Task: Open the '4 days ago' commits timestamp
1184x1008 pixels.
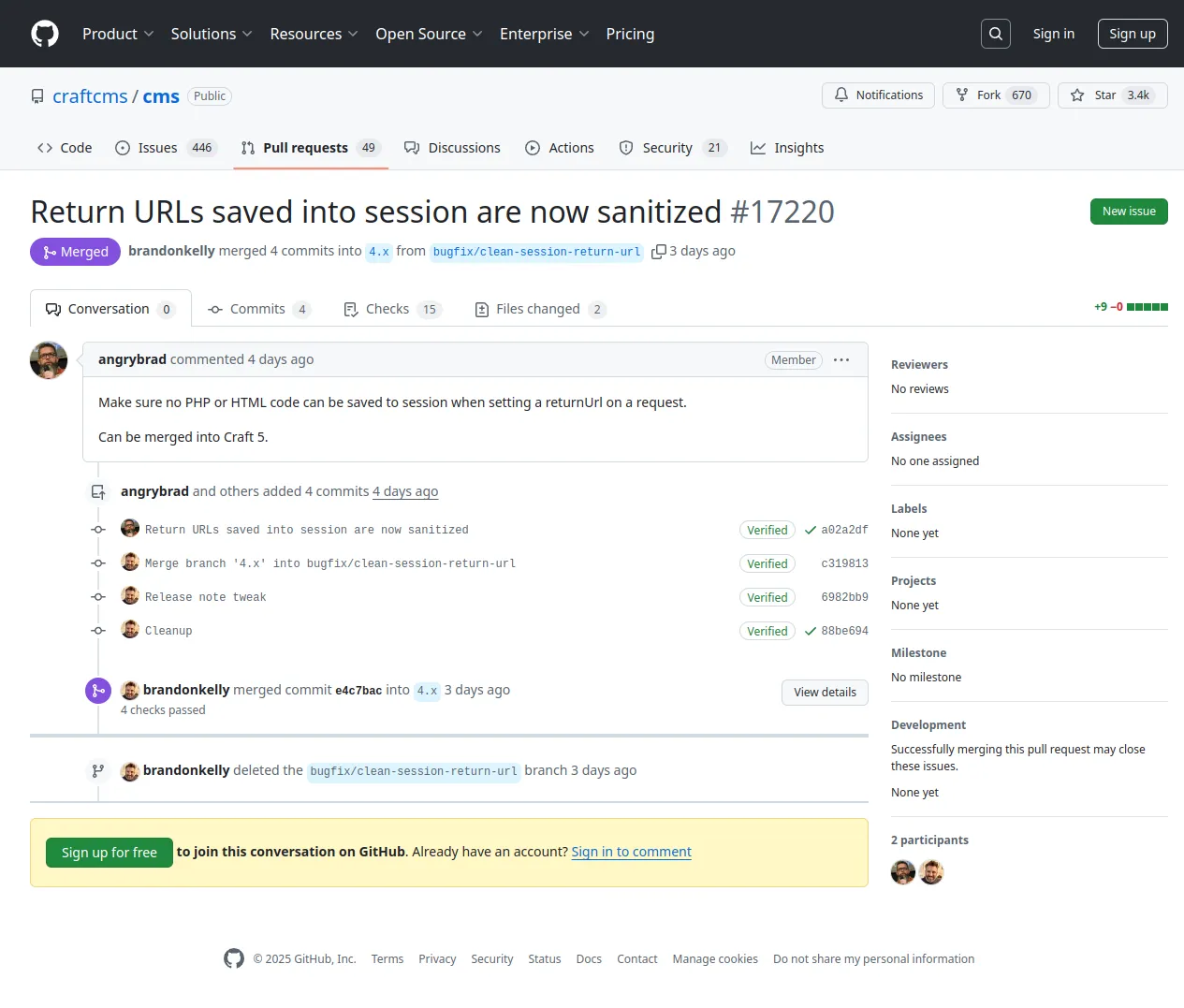Action: 405,491
